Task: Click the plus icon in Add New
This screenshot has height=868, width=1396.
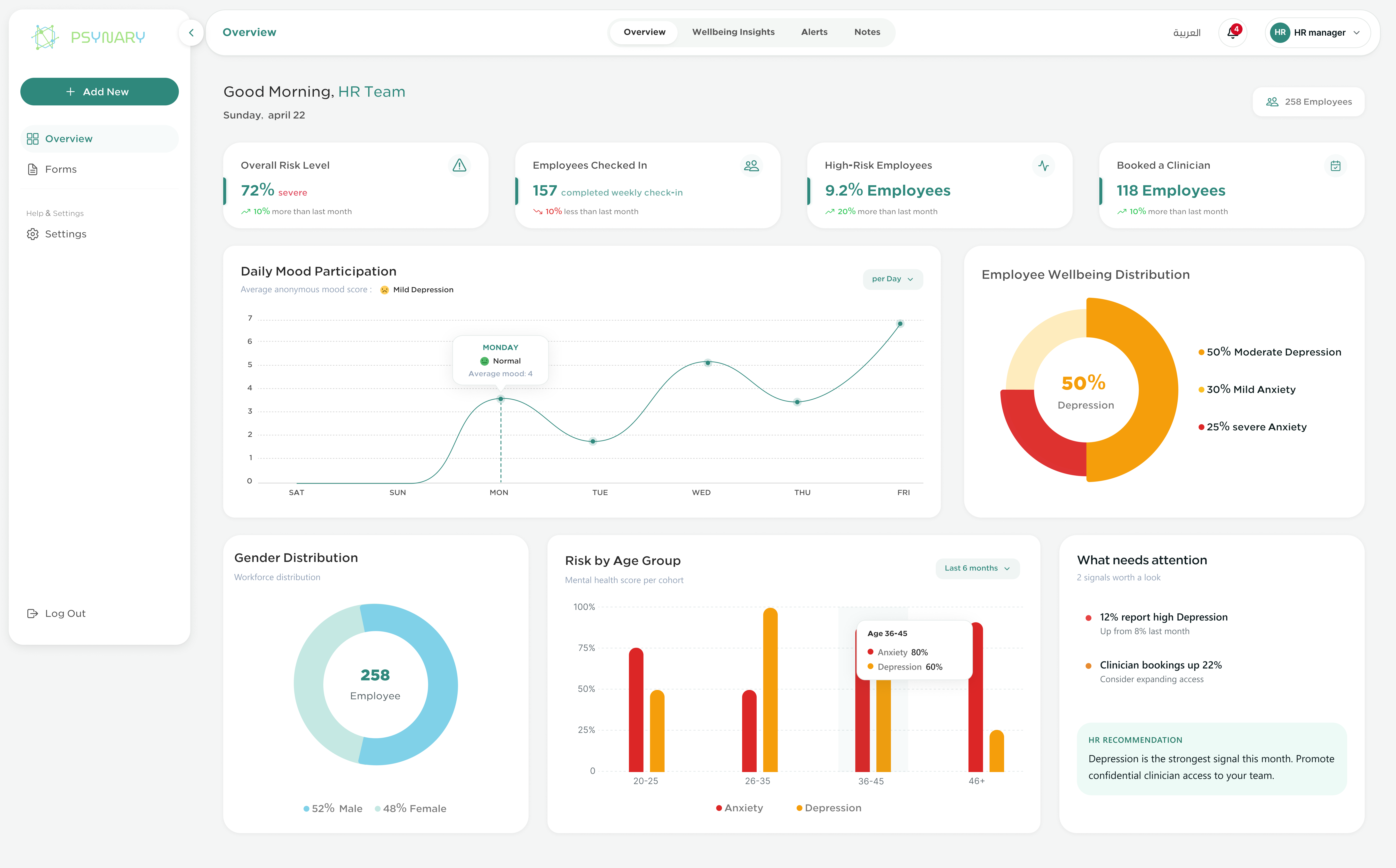Action: tap(71, 92)
